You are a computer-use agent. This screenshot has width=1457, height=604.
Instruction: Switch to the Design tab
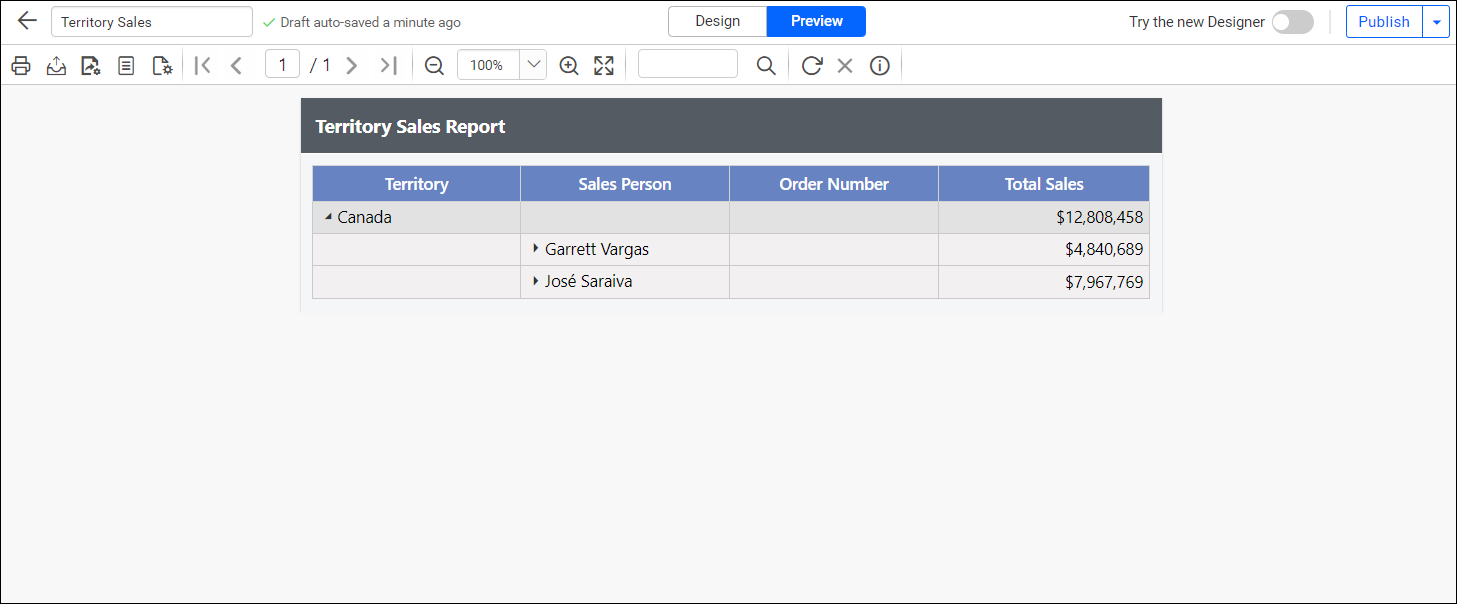point(717,20)
